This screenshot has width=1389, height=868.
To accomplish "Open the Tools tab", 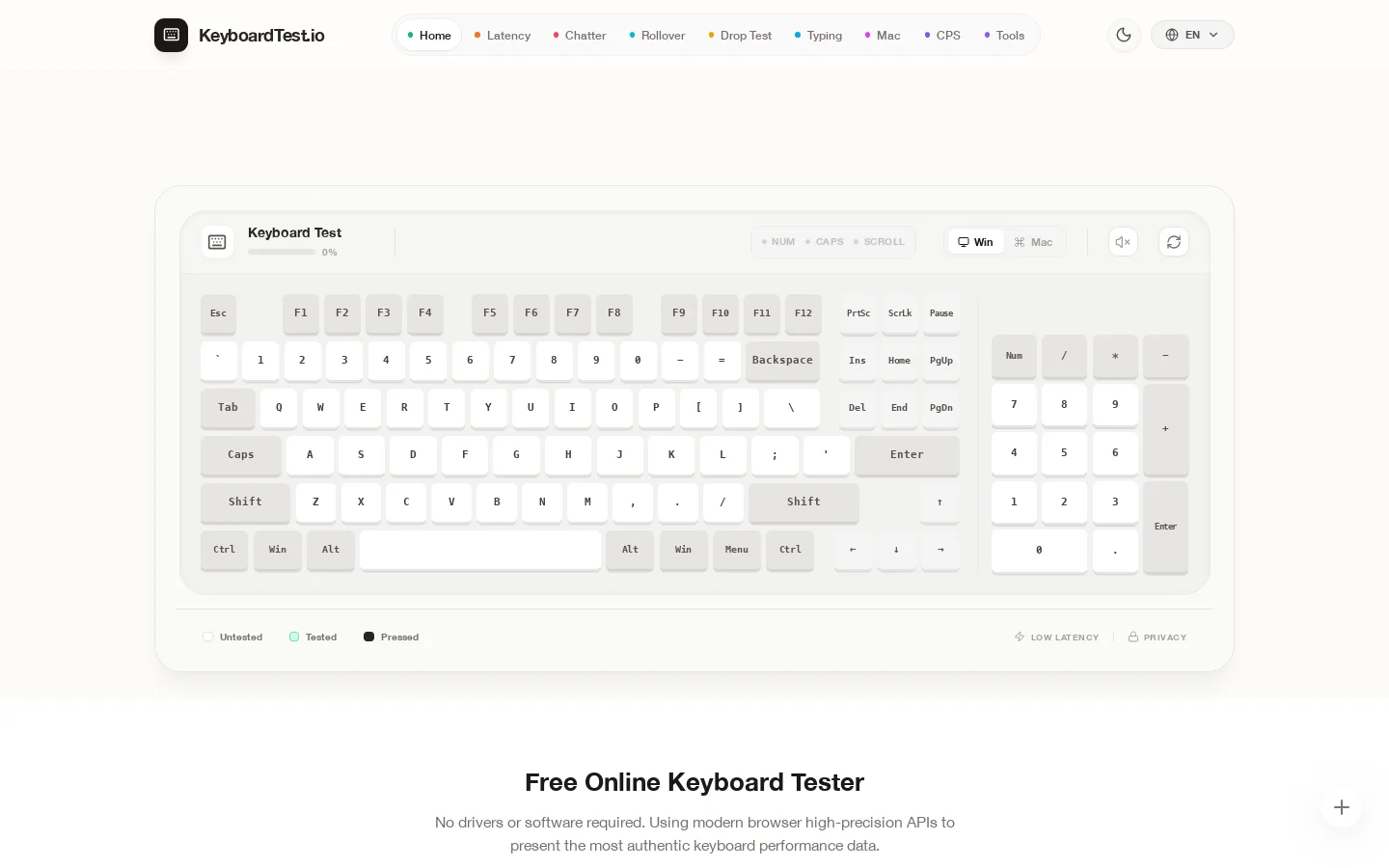I will pyautogui.click(x=1004, y=36).
